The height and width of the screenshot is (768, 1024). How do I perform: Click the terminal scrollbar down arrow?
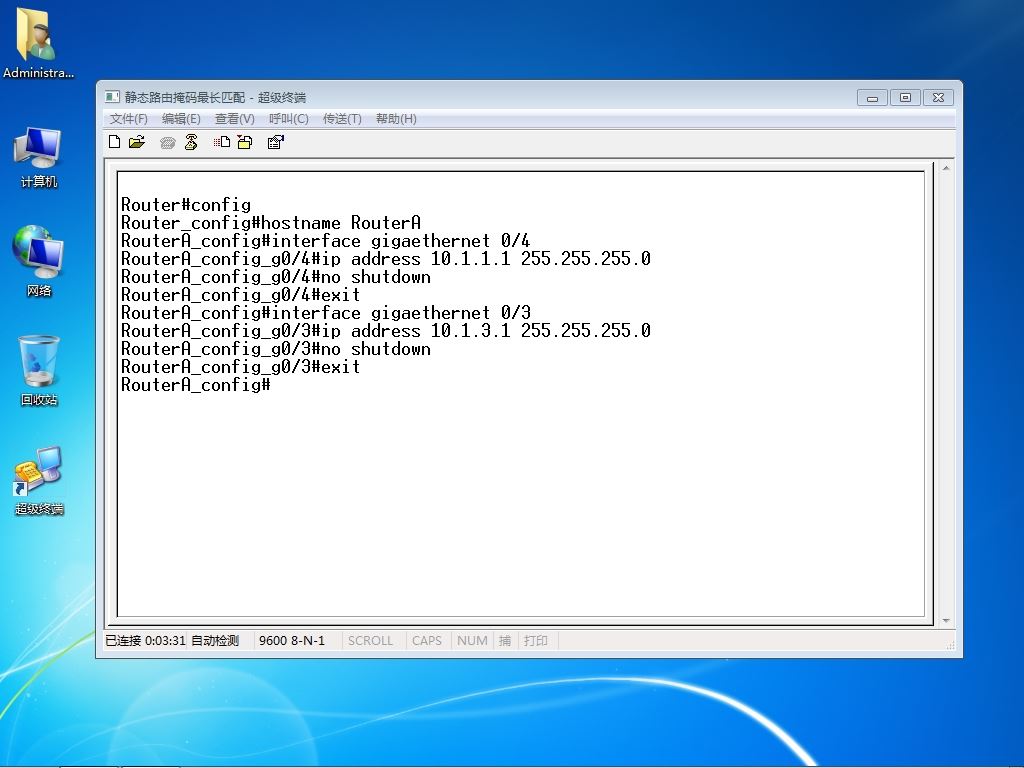pyautogui.click(x=946, y=621)
